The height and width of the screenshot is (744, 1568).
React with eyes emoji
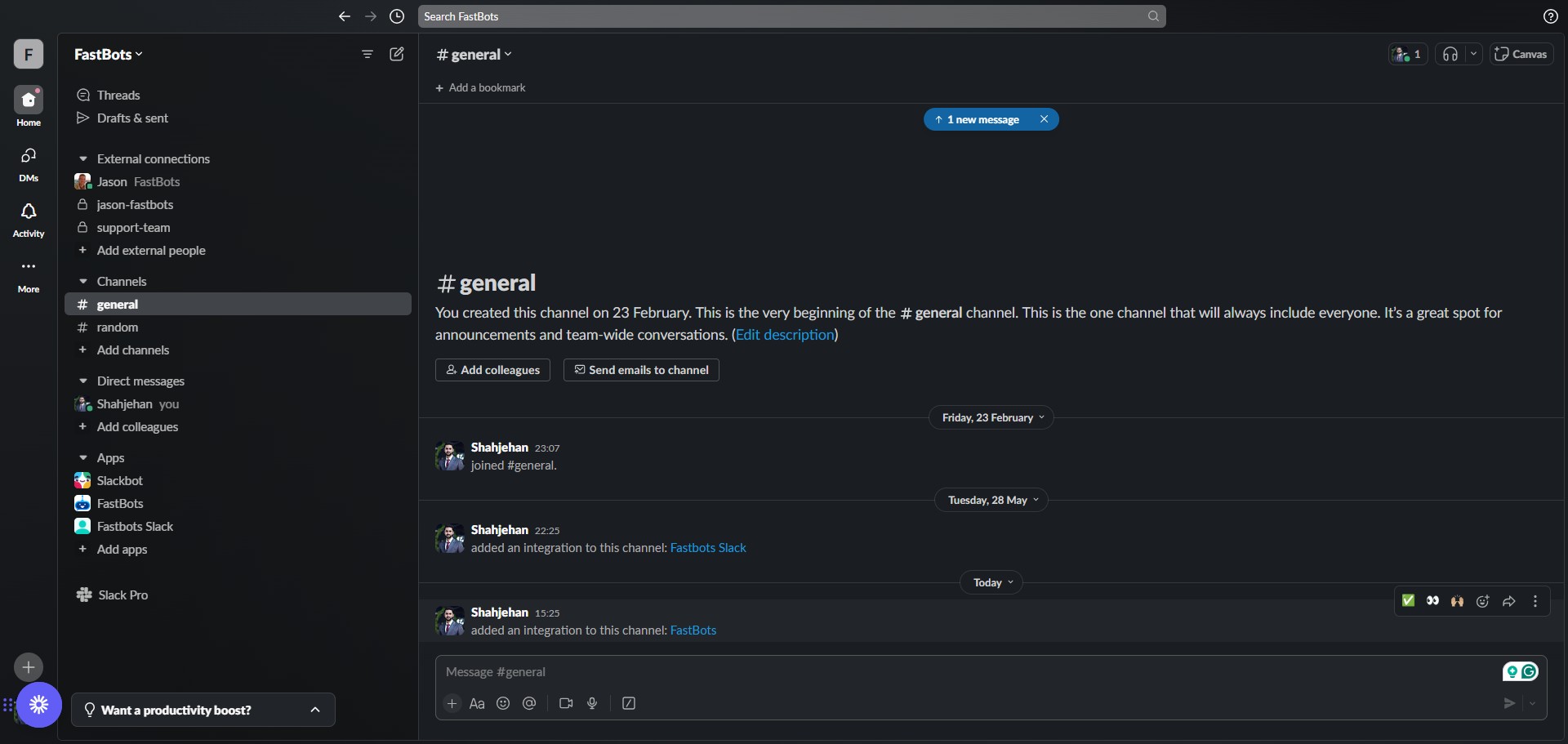pyautogui.click(x=1433, y=601)
